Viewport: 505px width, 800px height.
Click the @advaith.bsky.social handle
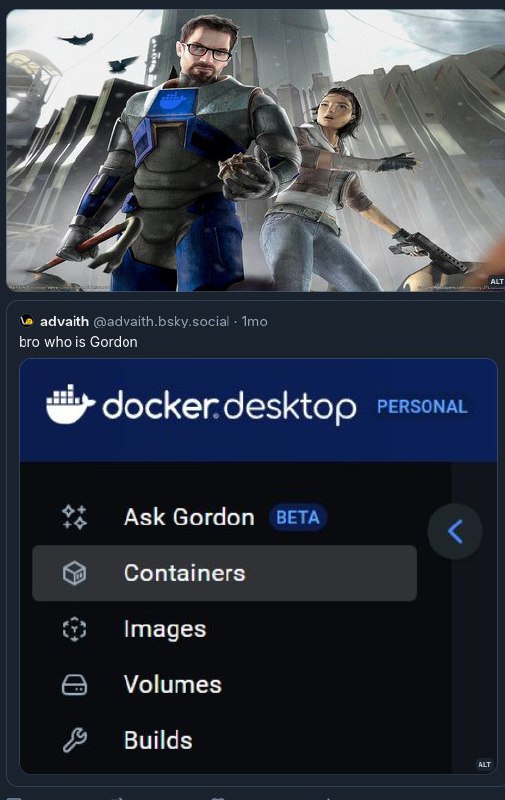161,321
